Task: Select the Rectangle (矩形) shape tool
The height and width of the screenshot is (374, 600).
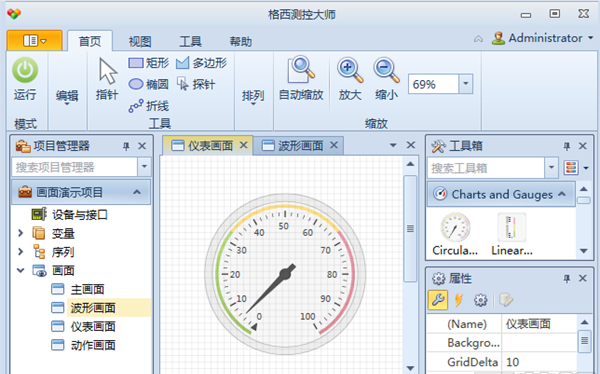Action: click(148, 63)
